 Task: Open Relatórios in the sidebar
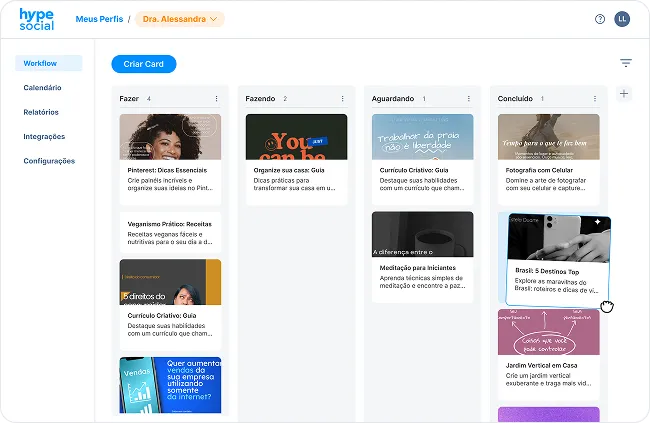click(41, 112)
